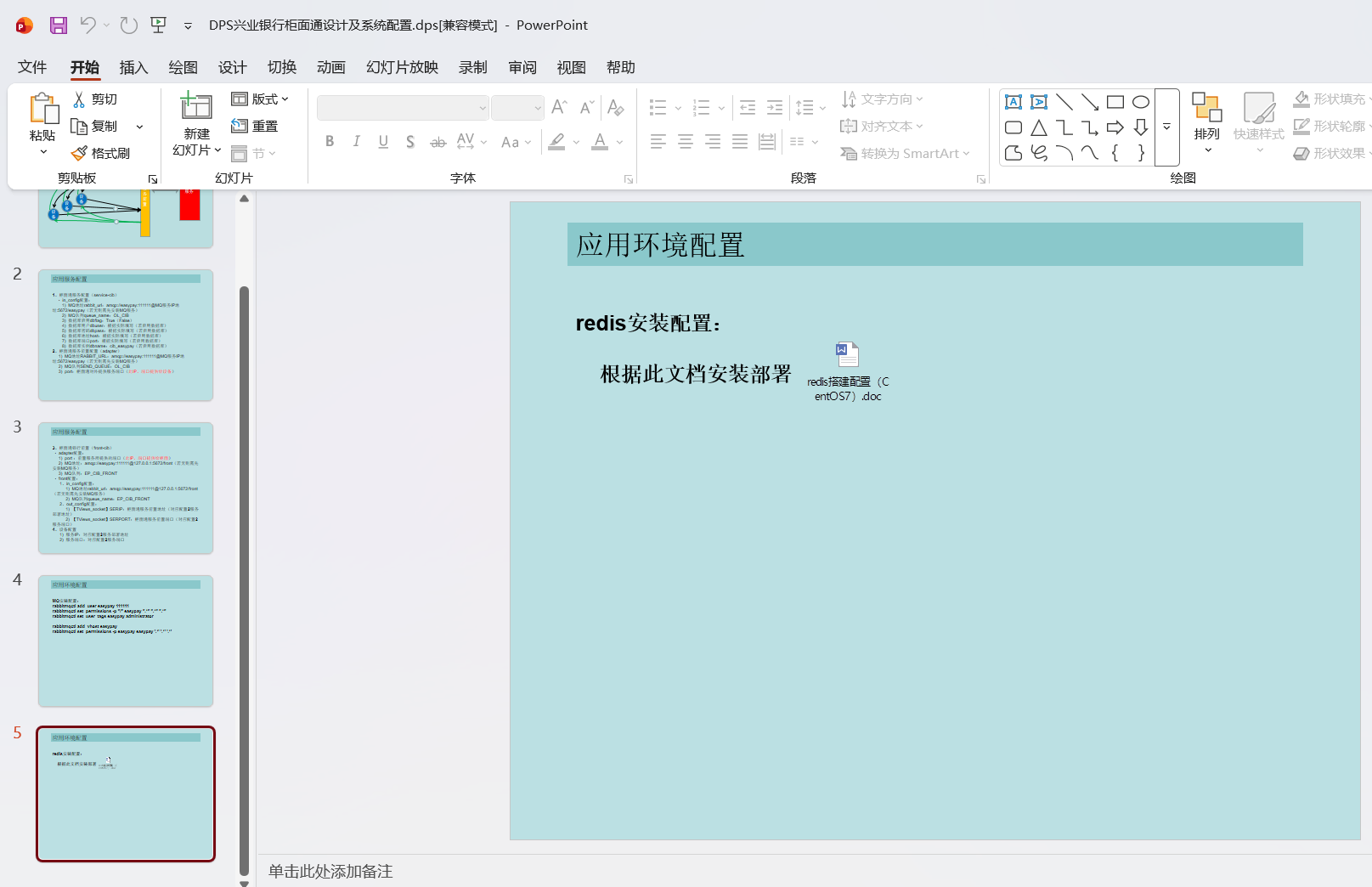Select the right arrow shape
This screenshot has width=1372, height=887.
tap(1115, 127)
